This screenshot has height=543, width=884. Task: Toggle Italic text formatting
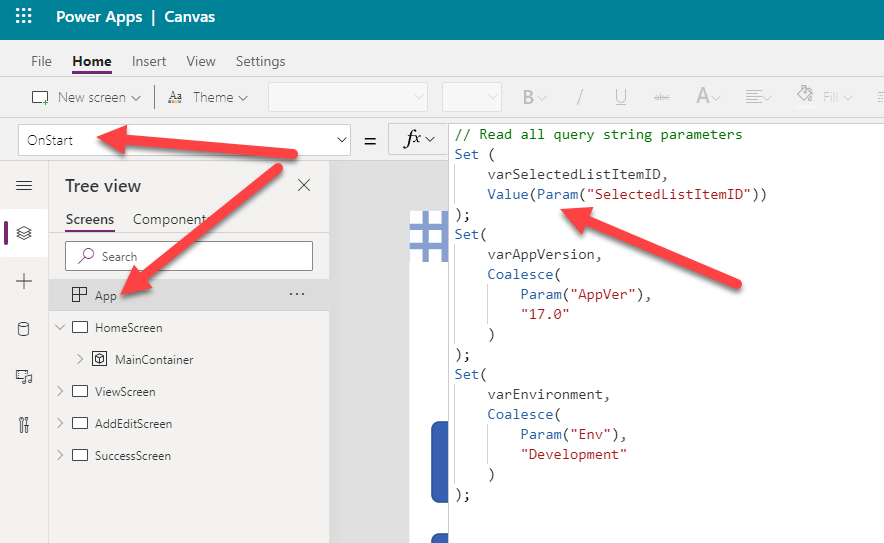579,97
